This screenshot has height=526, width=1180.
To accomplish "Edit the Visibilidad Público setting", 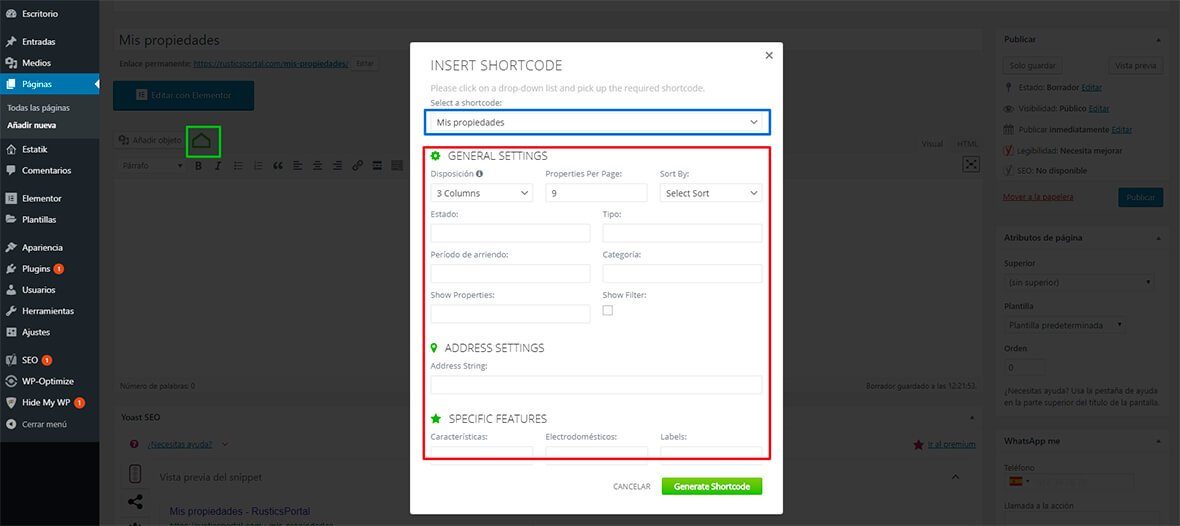I will tap(1099, 108).
